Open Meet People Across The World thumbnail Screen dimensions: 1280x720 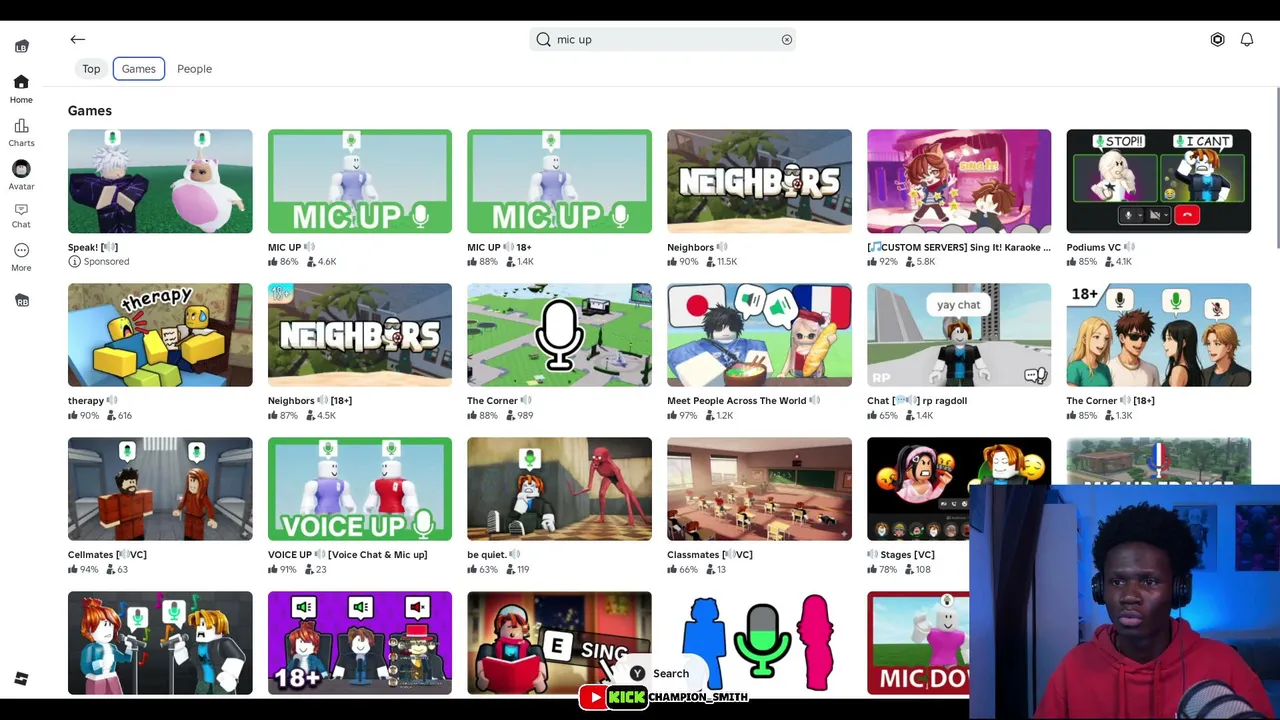coord(759,335)
